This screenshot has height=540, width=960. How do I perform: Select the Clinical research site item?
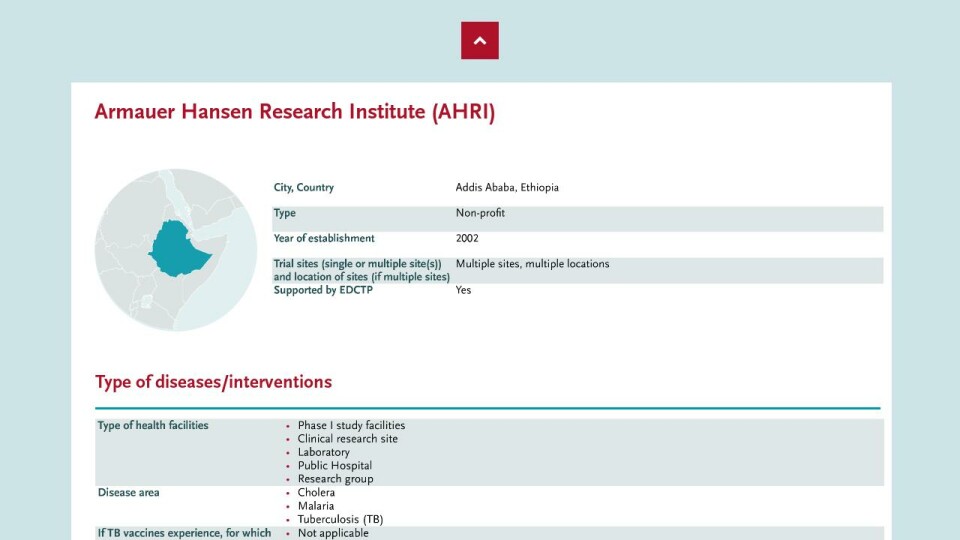(348, 439)
